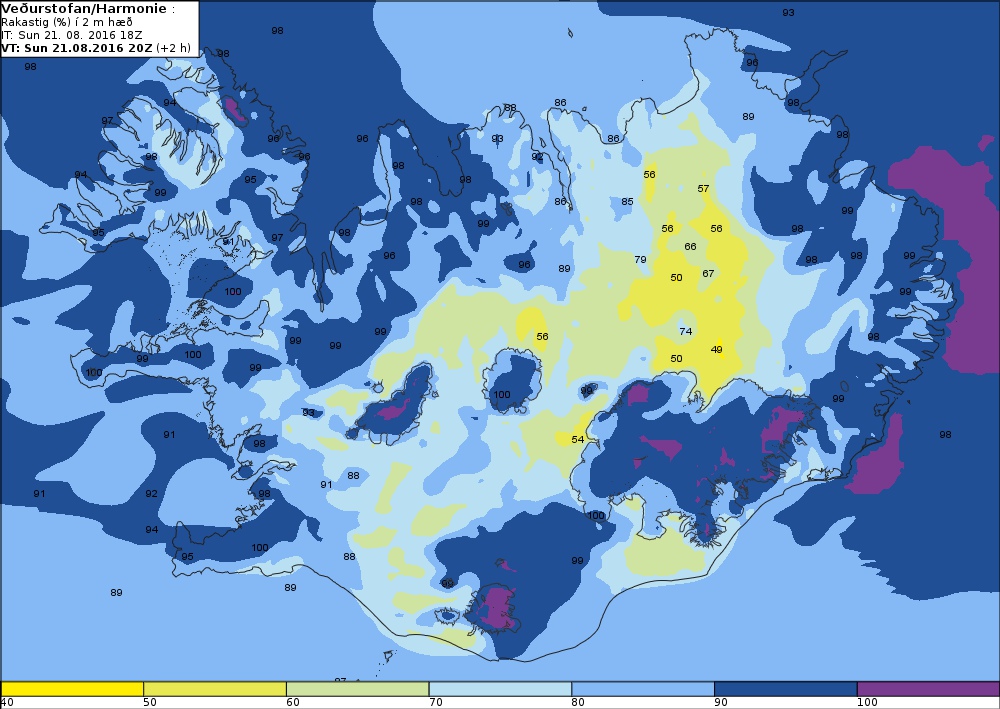The image size is (1000, 709).
Task: Click the medium blue 80–90 legend swatch
Action: coord(643,689)
